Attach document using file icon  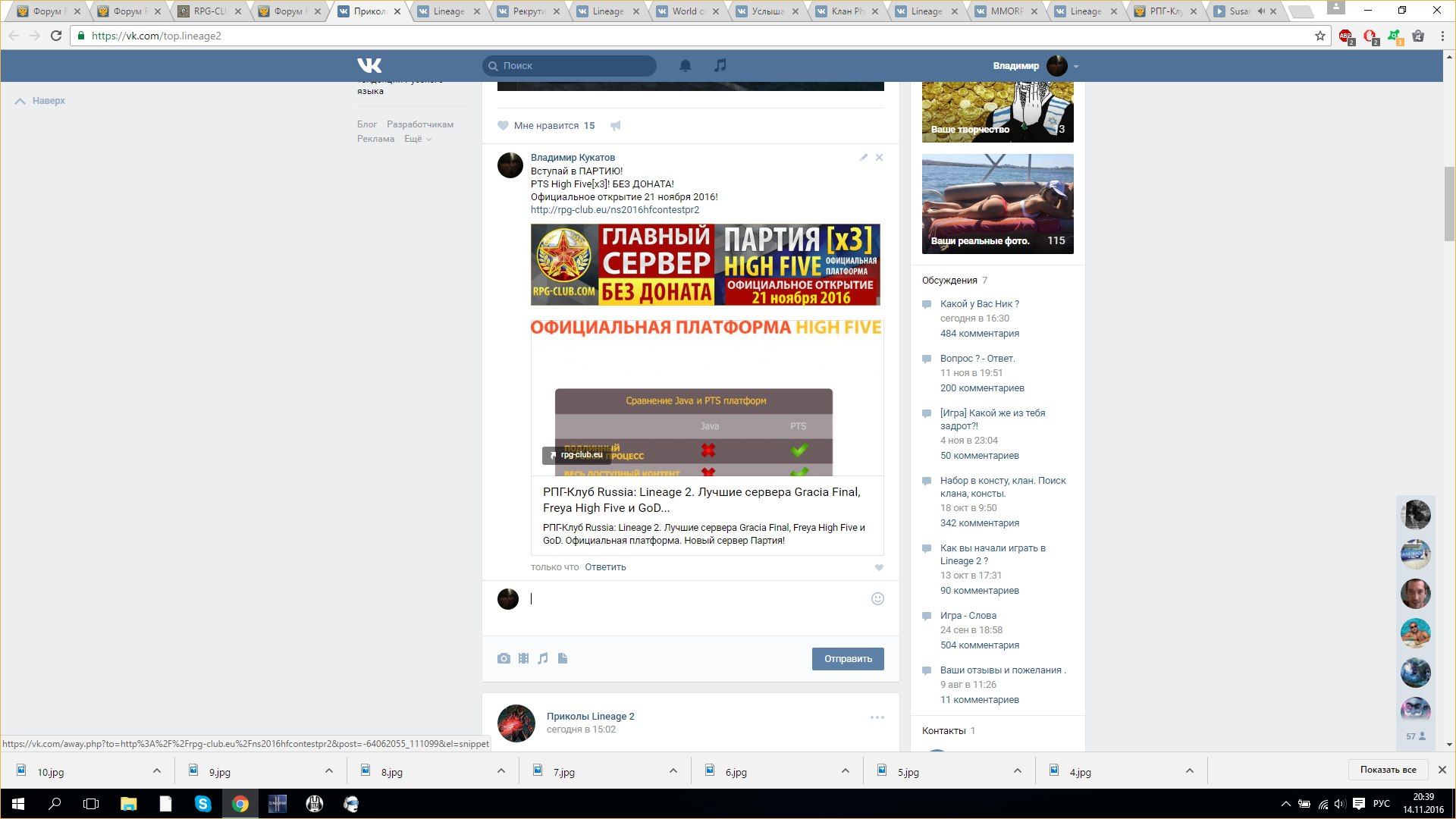click(563, 658)
